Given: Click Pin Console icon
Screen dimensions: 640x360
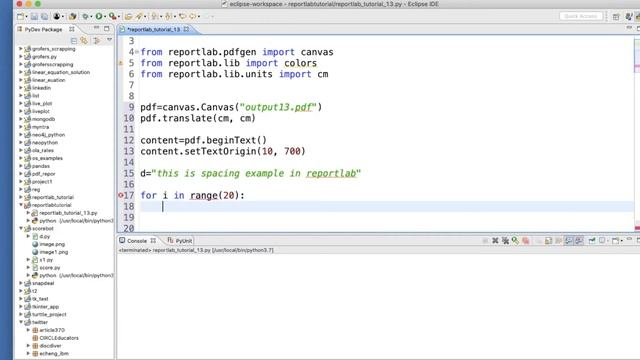Looking at the screenshot, I should 592,241.
